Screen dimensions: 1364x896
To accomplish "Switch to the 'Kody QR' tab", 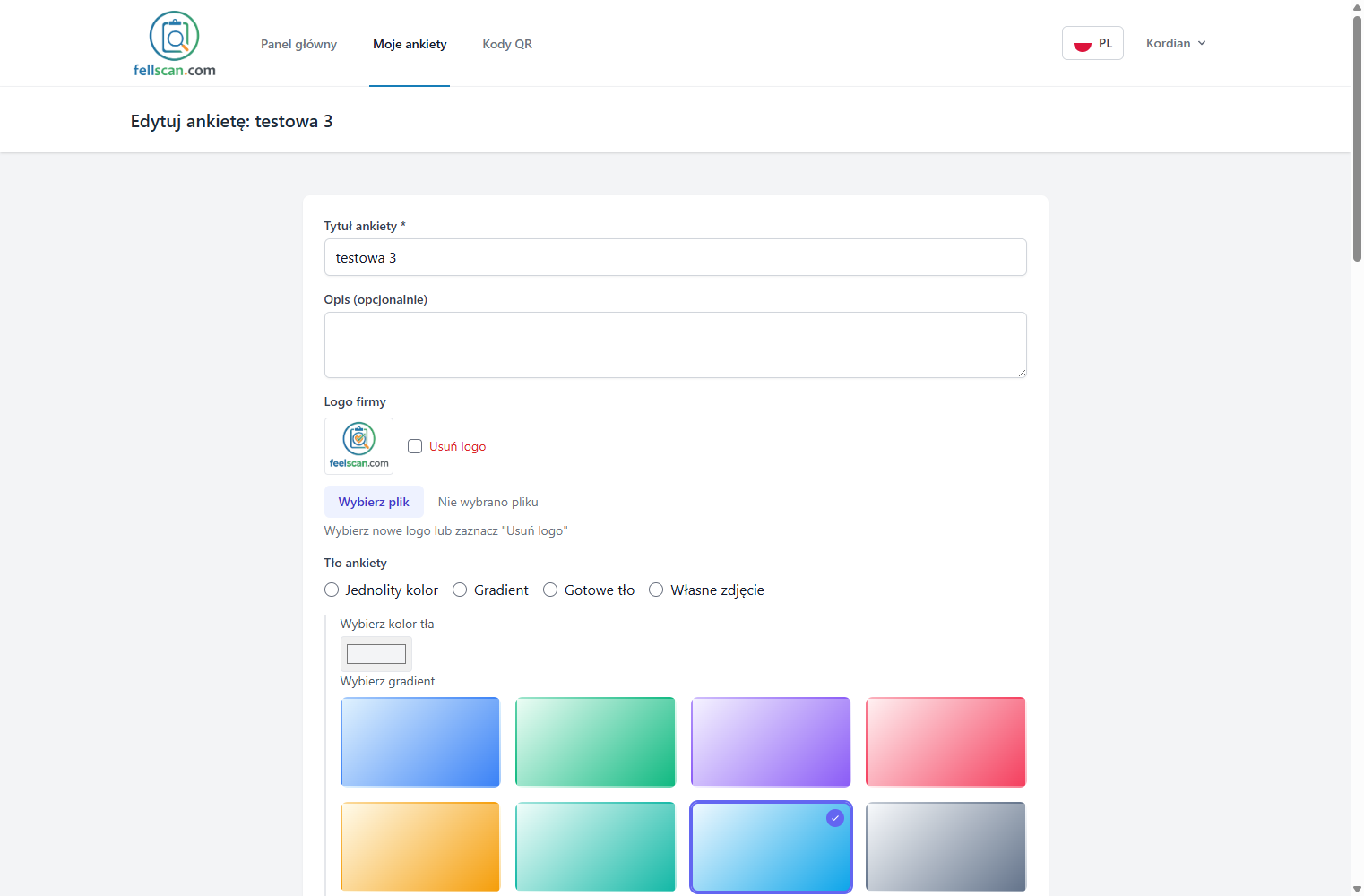I will pyautogui.click(x=507, y=44).
